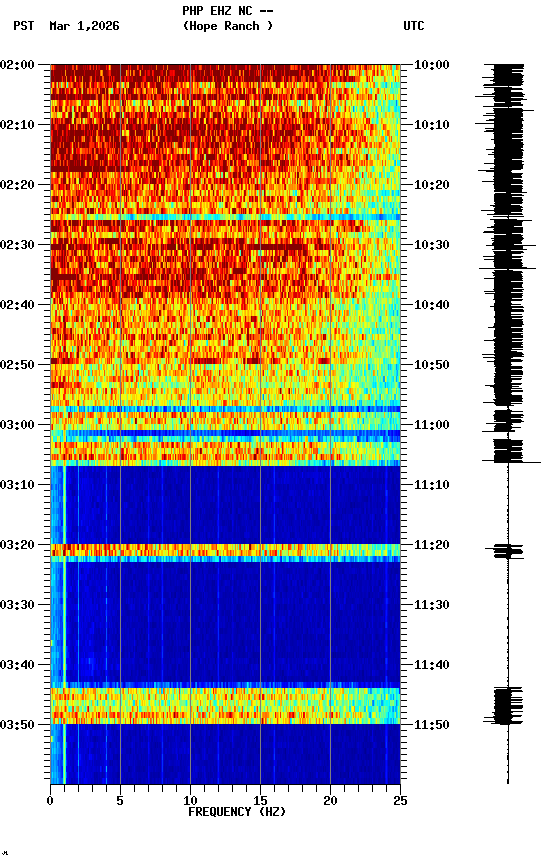The height and width of the screenshot is (864, 552).
Task: Click the '11:40' UTC time label
Action: pos(432,665)
